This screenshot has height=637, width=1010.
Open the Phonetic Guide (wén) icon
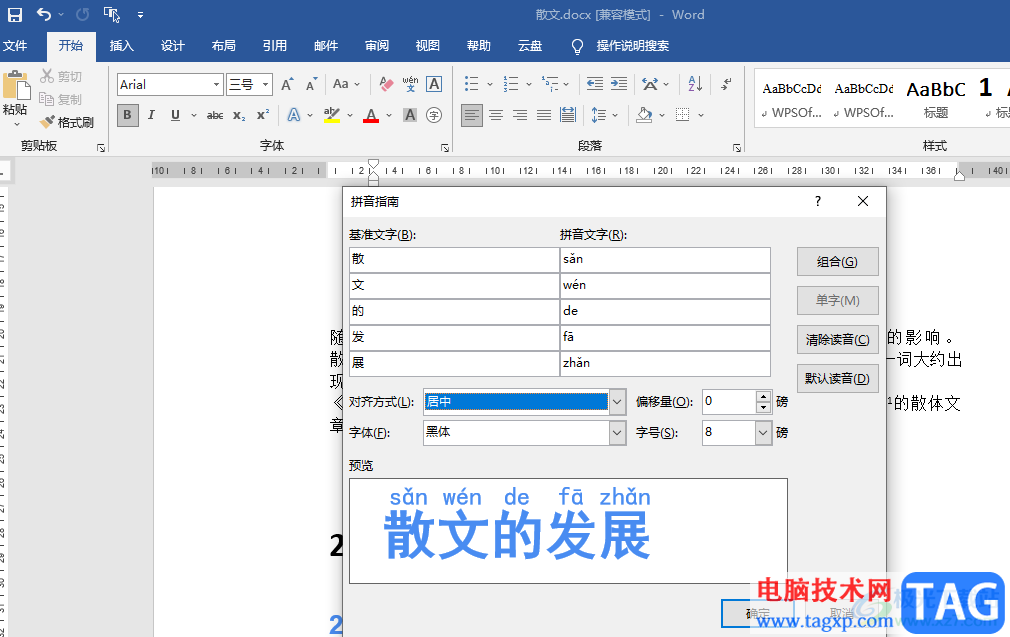pos(410,84)
